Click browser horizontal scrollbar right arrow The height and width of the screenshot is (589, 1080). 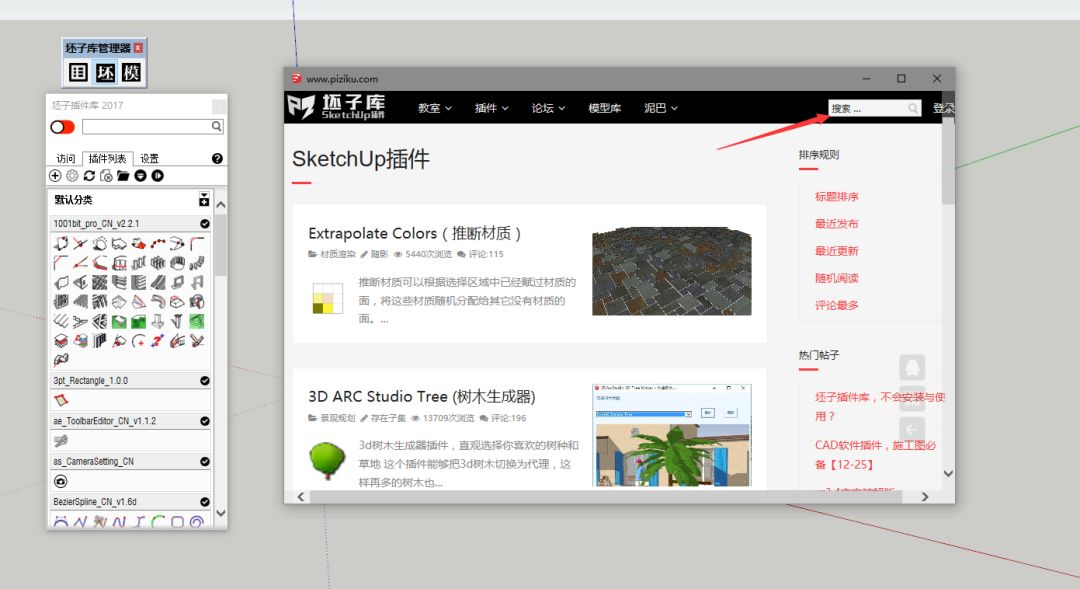pyautogui.click(x=924, y=497)
